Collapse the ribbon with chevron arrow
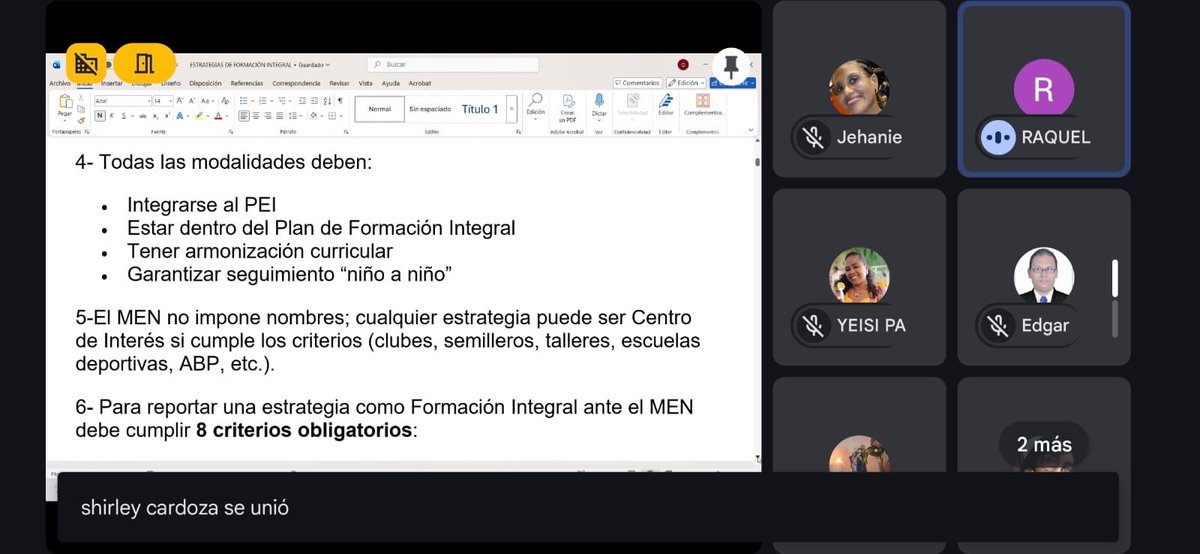Screen dimensions: 1200x554 click(x=751, y=129)
